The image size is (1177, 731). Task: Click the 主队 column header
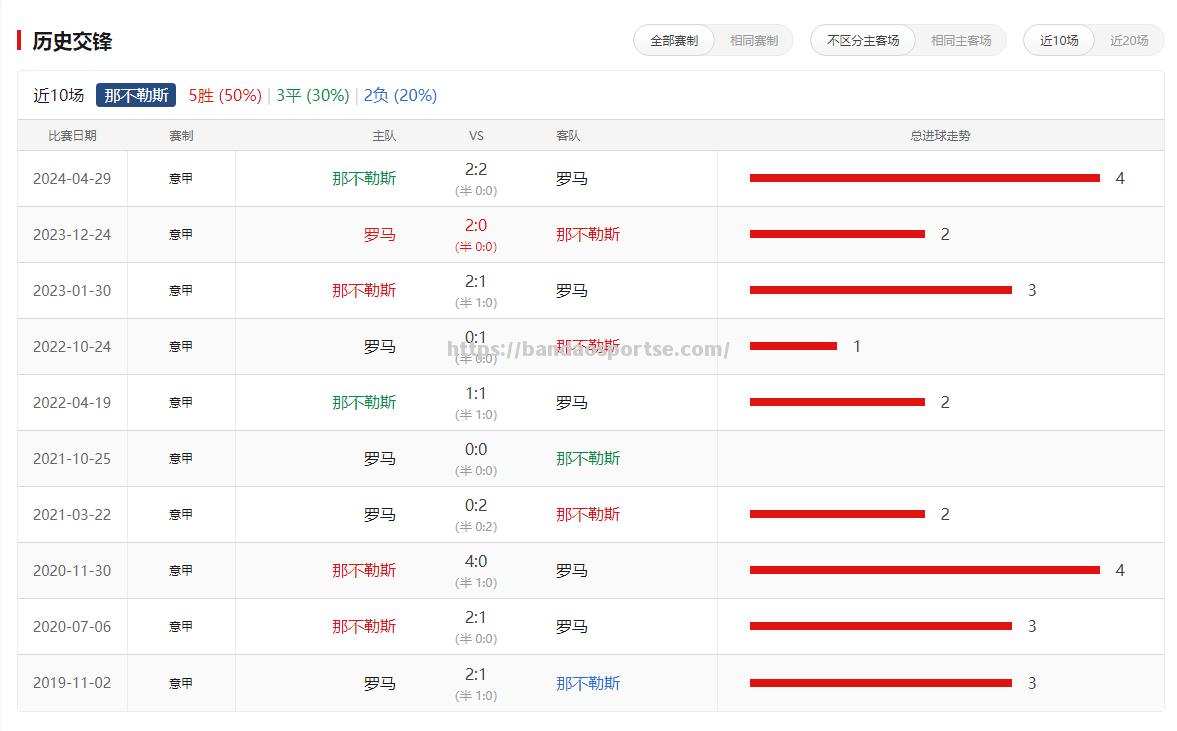pyautogui.click(x=384, y=136)
